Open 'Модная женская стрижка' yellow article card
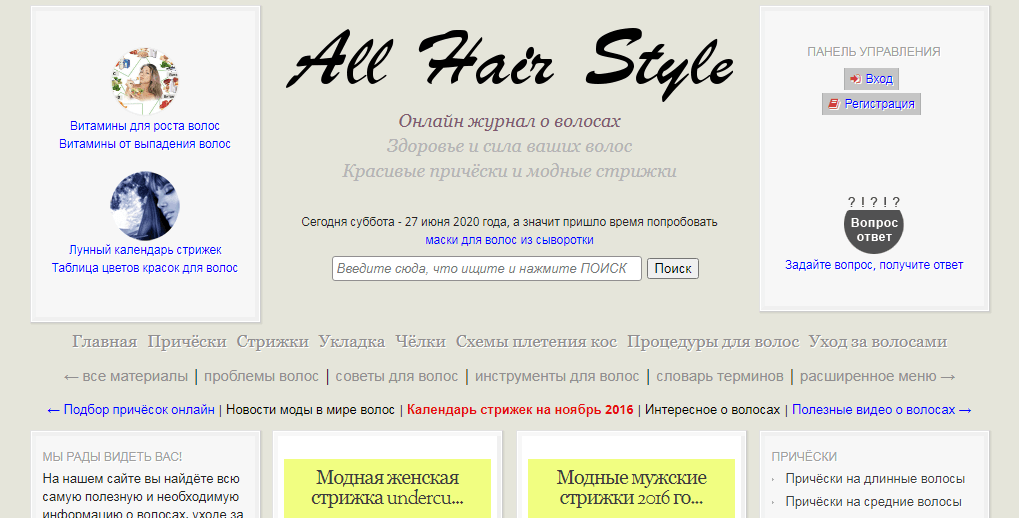 [x=388, y=487]
